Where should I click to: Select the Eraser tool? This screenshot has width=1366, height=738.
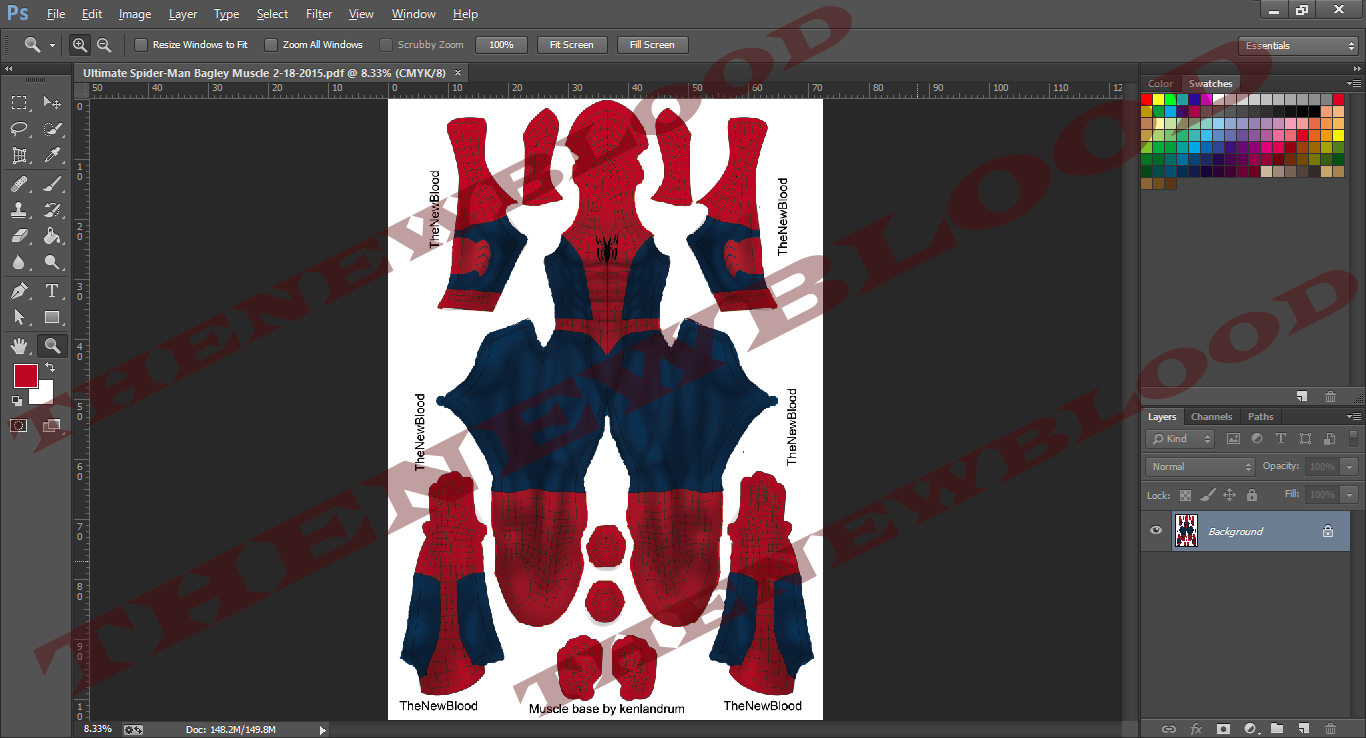pyautogui.click(x=19, y=236)
